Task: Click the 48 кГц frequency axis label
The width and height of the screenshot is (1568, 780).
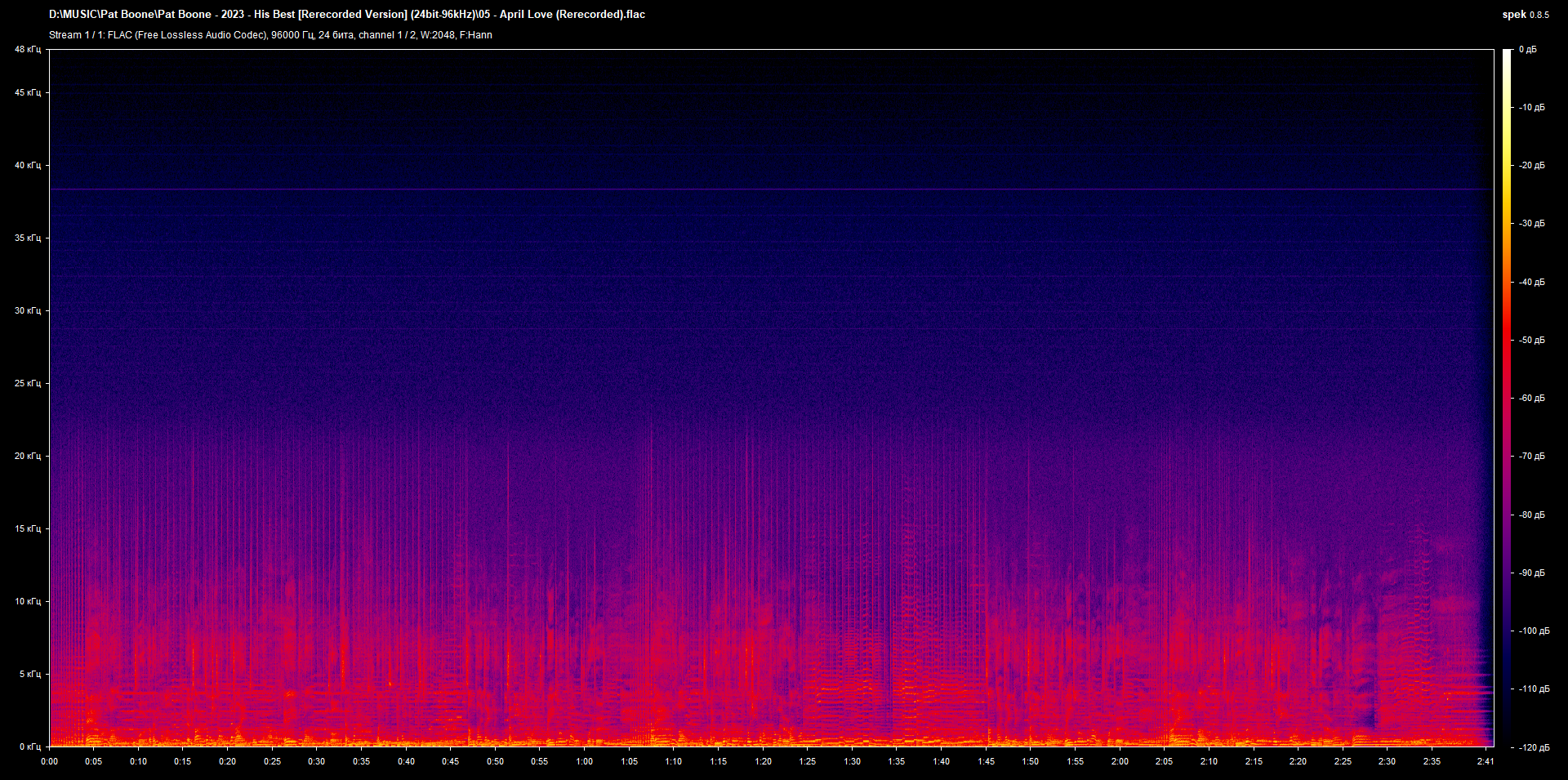Action: click(27, 50)
